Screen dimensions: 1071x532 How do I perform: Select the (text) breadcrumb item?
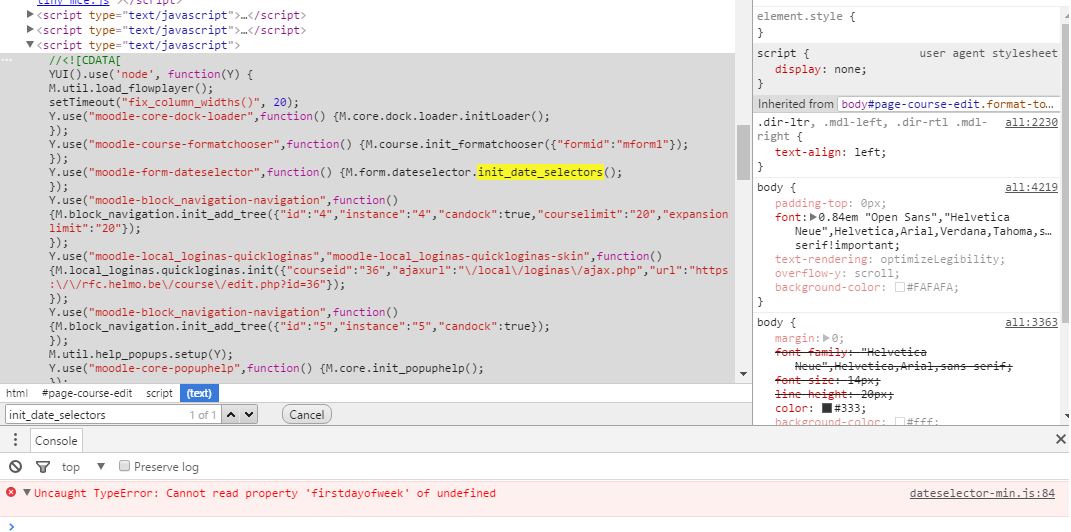coord(199,393)
